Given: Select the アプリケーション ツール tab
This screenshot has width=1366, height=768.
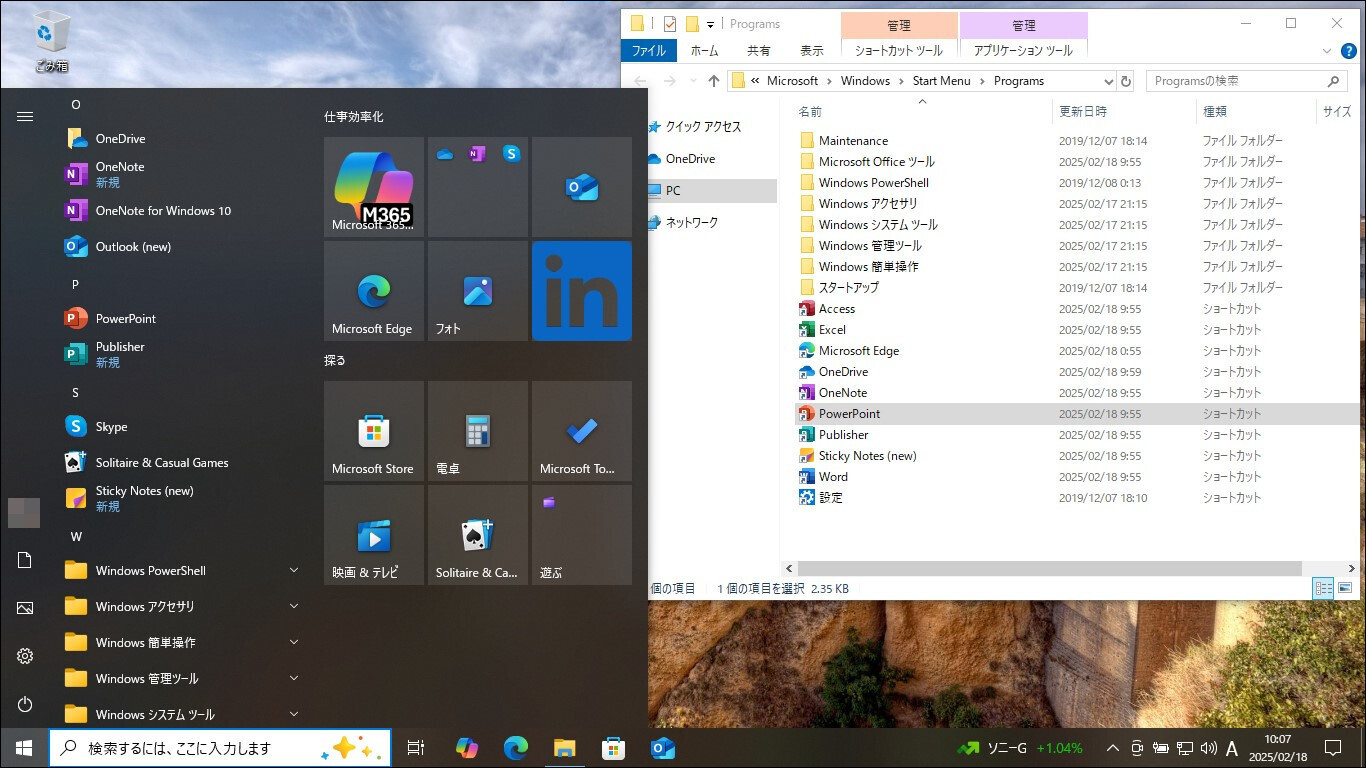Looking at the screenshot, I should pos(1024,51).
